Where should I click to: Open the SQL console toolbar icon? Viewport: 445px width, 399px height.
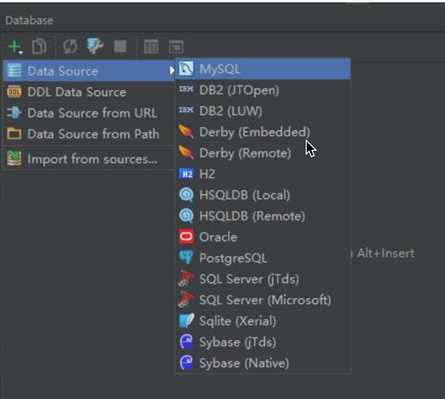click(x=176, y=47)
